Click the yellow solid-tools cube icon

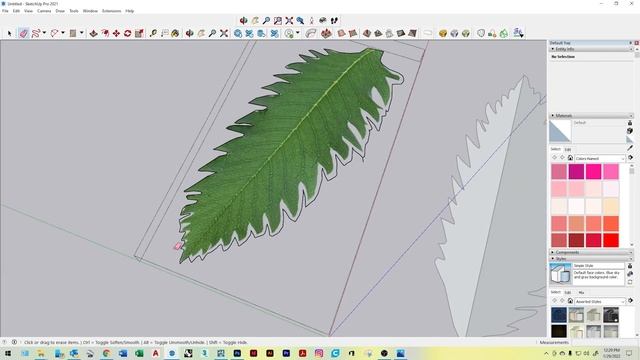point(443,33)
